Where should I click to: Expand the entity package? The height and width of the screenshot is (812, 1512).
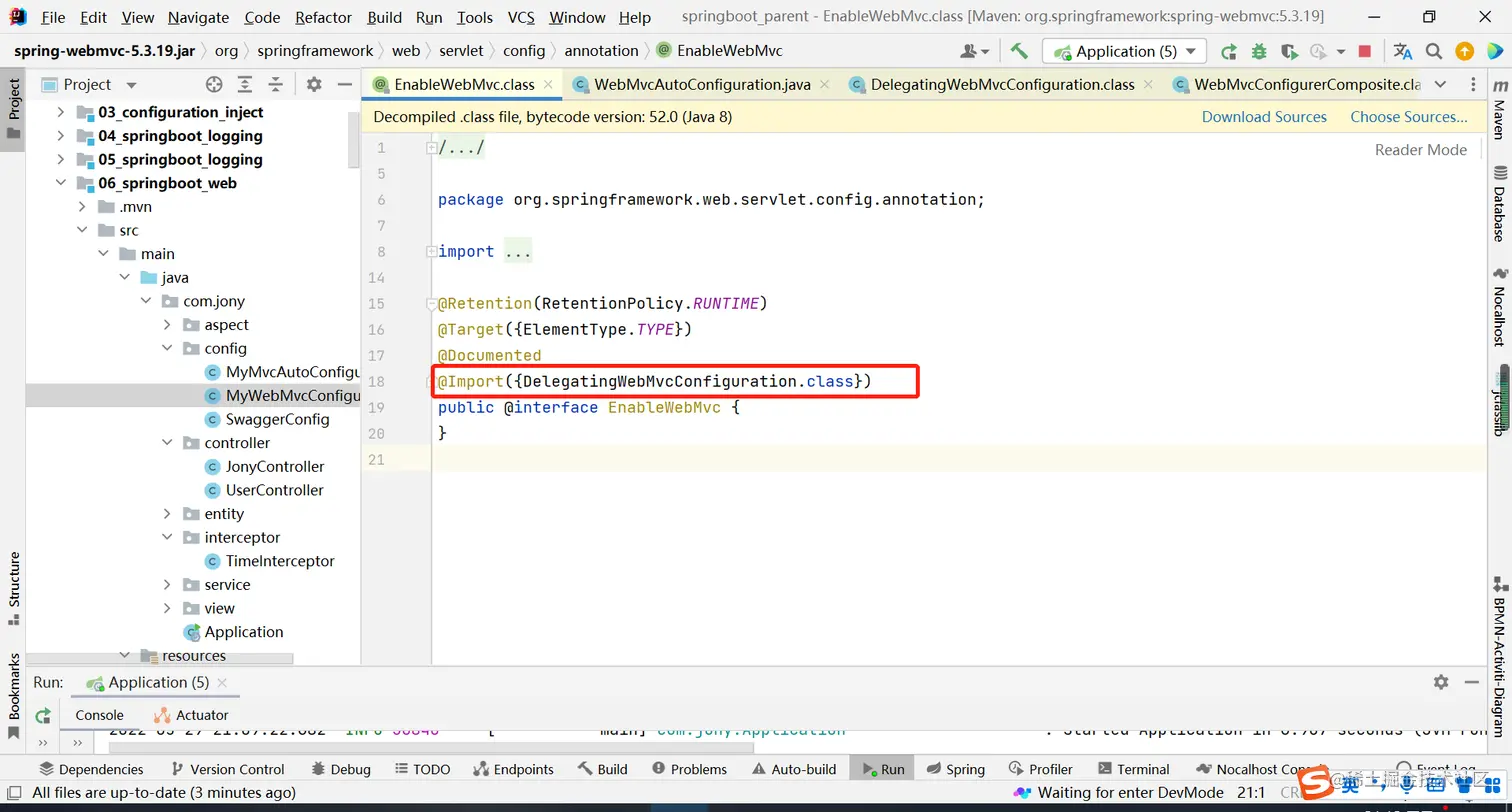[167, 514]
